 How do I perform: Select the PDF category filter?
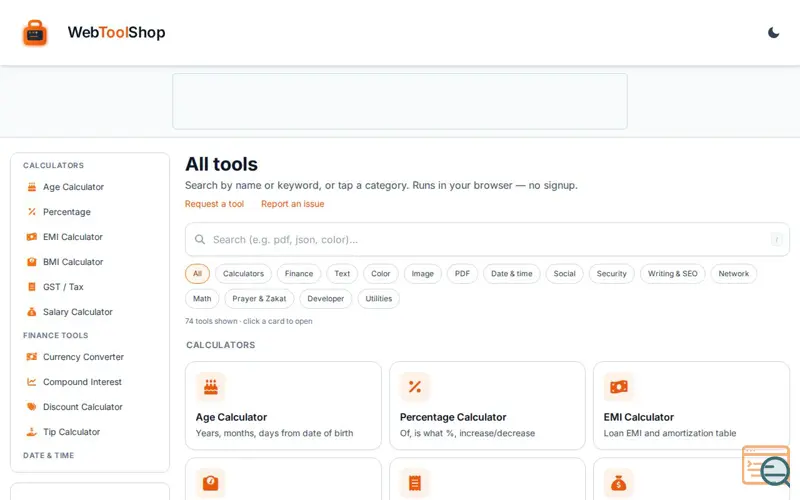point(462,273)
